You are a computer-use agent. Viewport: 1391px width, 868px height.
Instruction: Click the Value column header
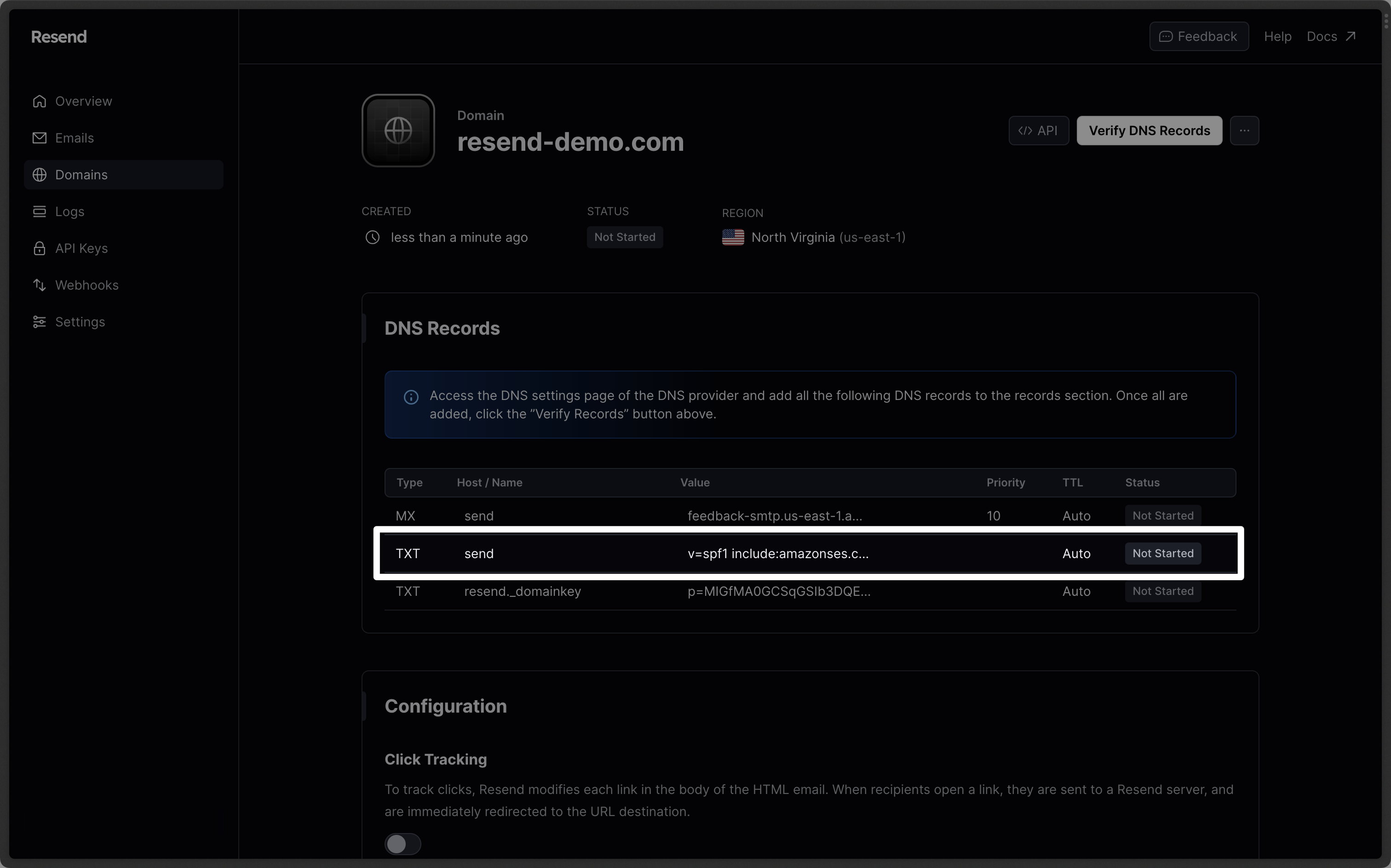pyautogui.click(x=695, y=482)
